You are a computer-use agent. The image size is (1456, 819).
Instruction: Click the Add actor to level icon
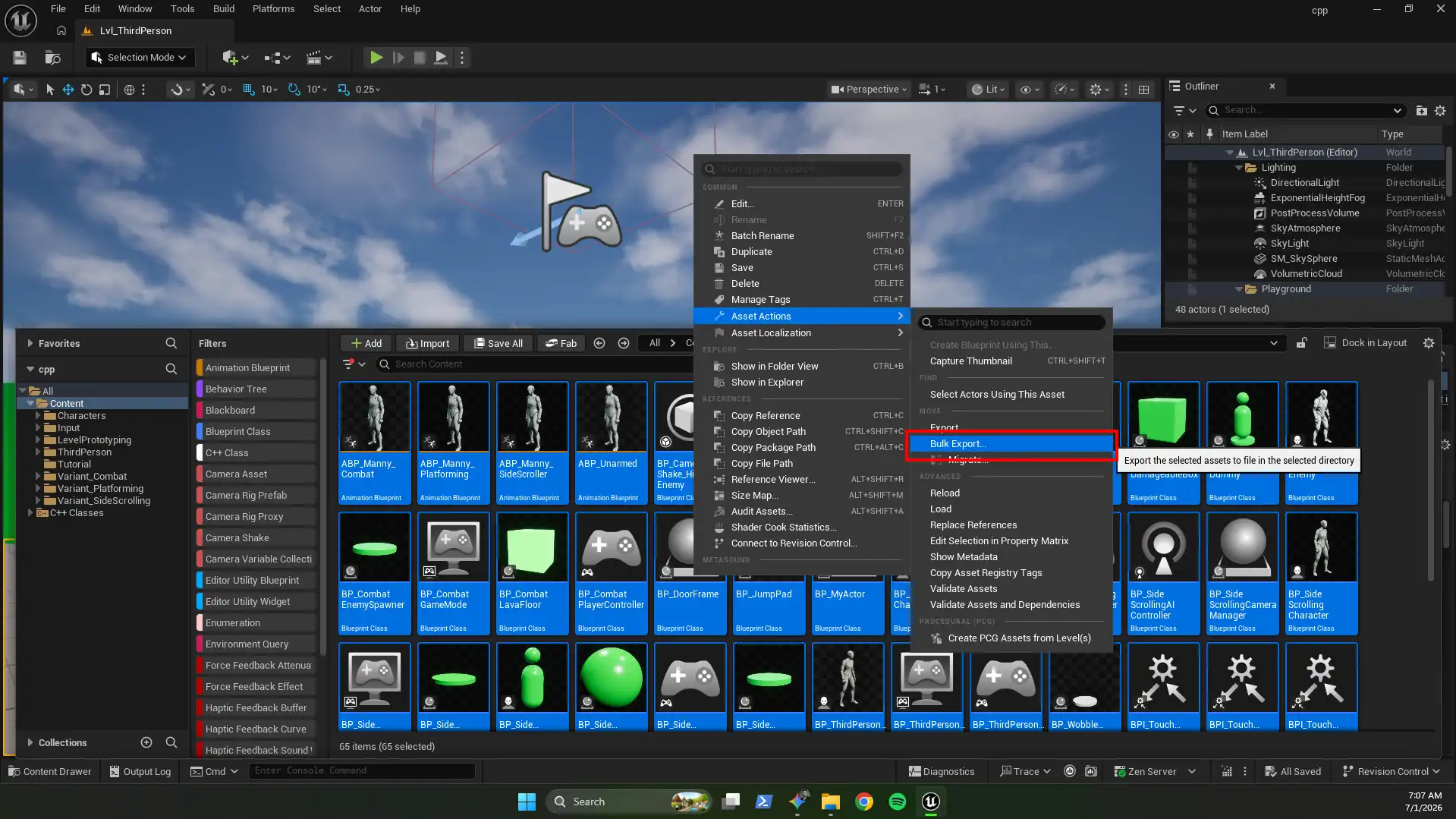(x=234, y=58)
